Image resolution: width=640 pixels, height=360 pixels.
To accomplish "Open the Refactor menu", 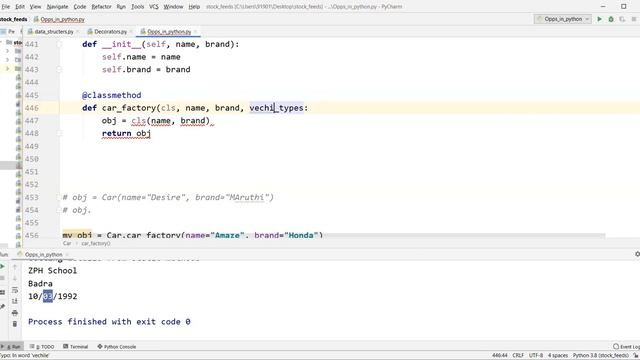I will [x=101, y=7].
